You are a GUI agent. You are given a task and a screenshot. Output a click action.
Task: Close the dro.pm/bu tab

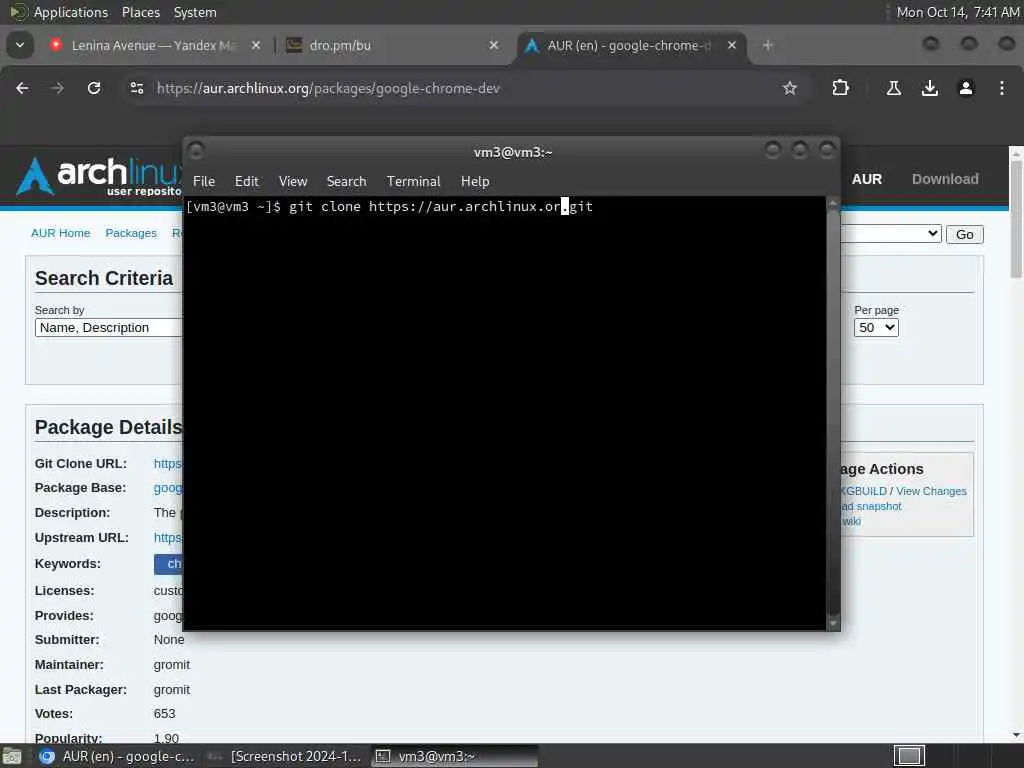494,45
